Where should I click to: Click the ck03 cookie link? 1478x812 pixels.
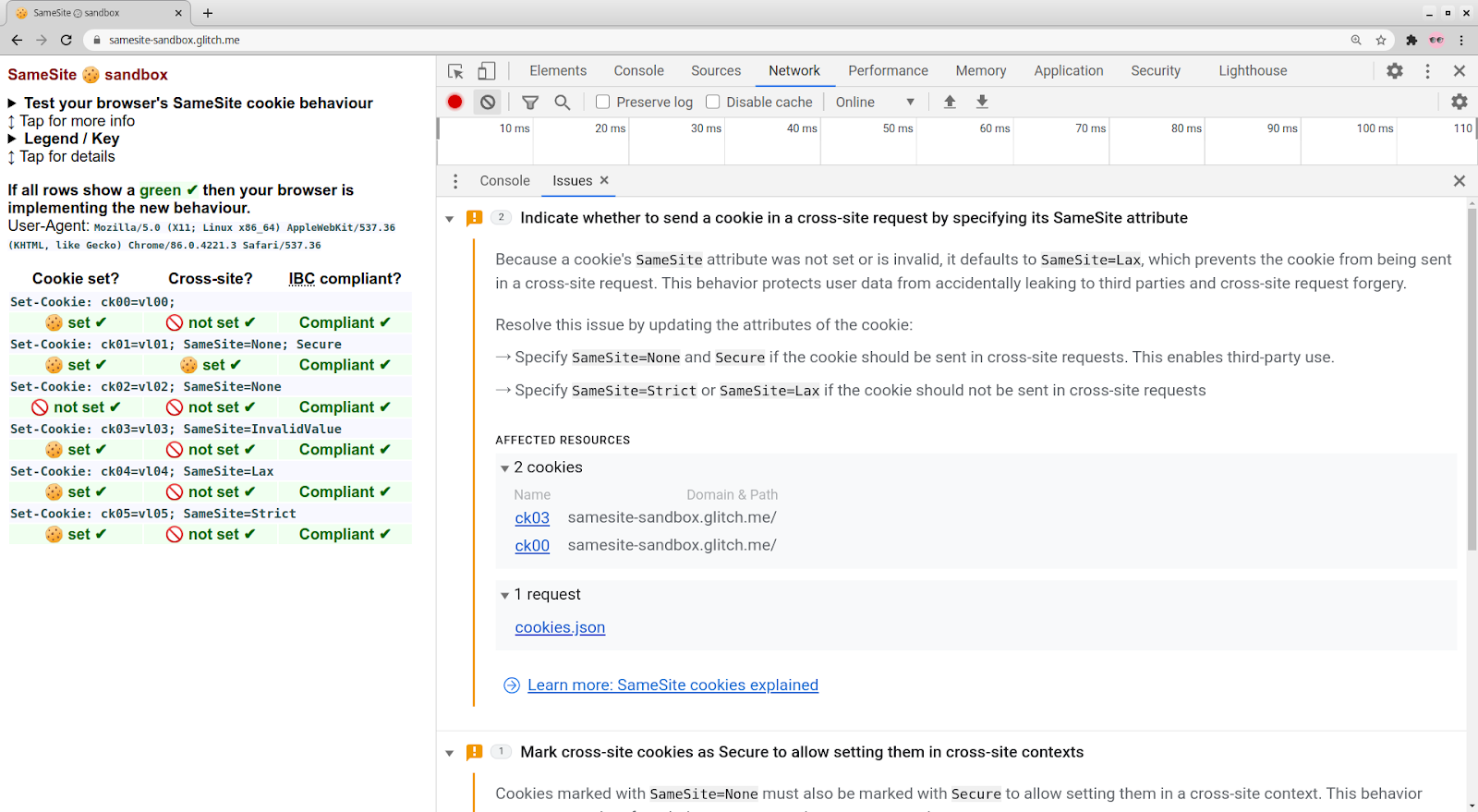(x=532, y=518)
